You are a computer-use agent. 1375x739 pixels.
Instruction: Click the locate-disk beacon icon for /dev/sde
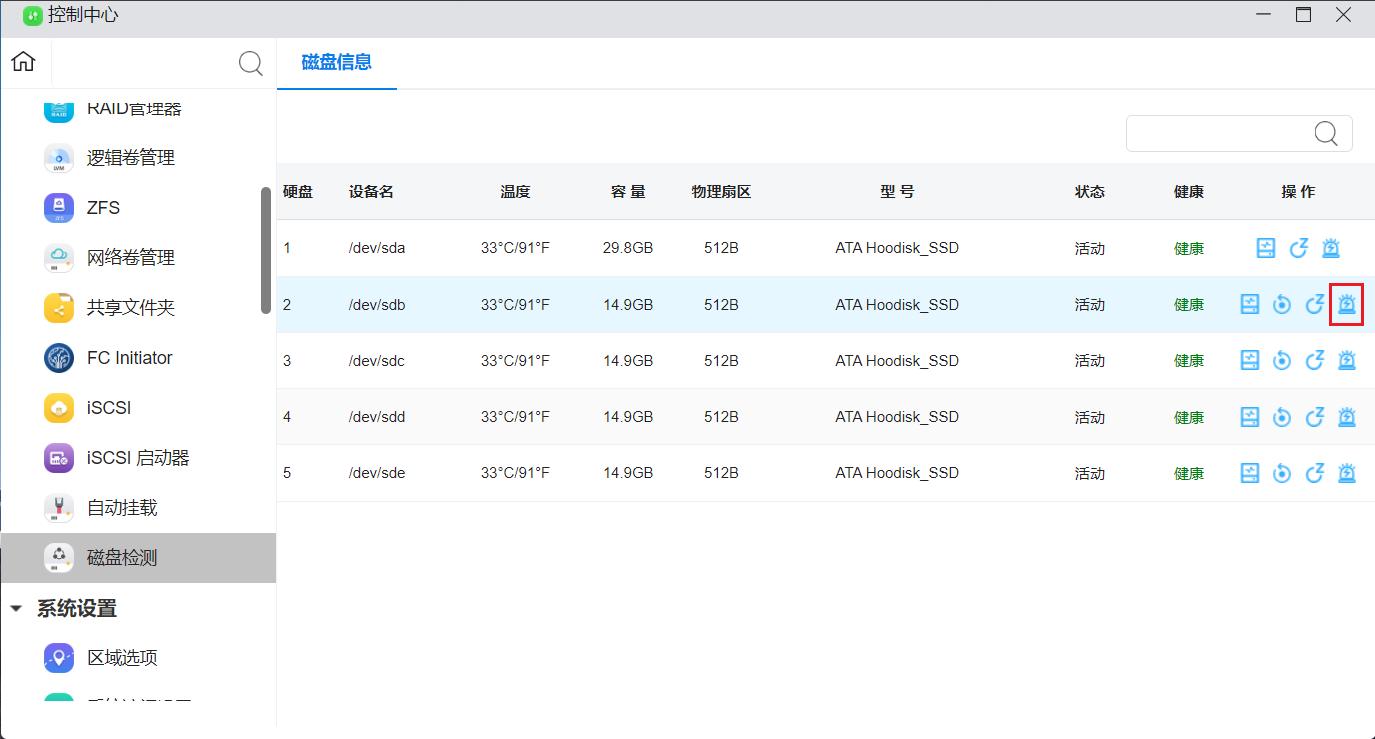point(1347,473)
